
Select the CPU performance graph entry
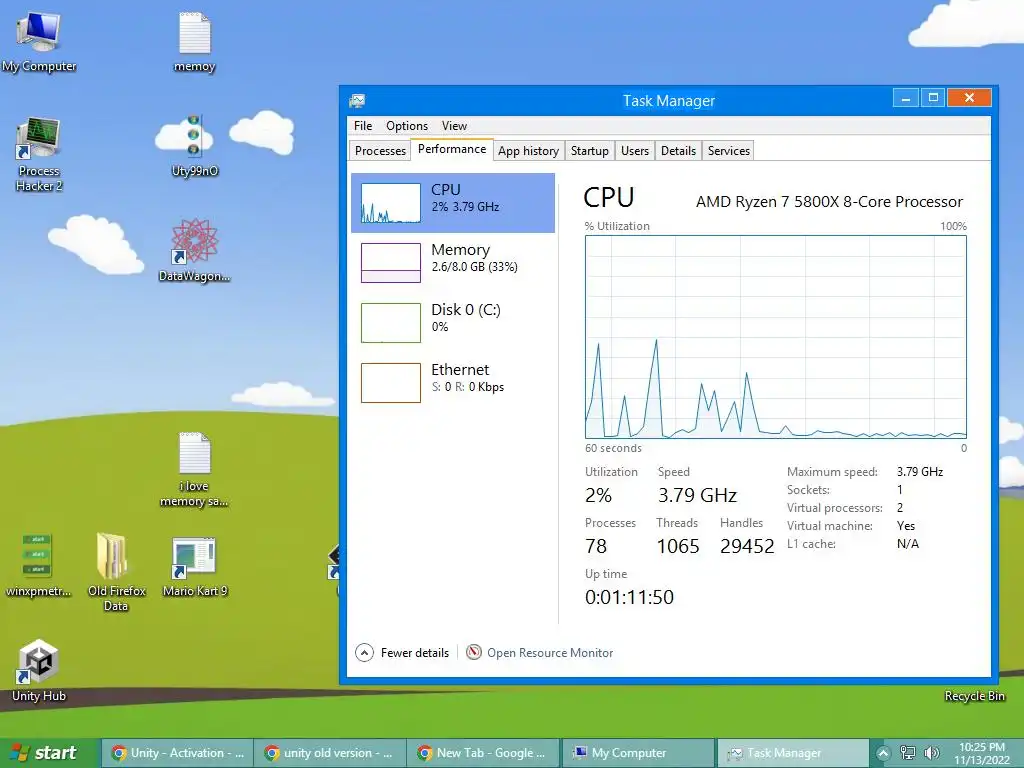click(x=453, y=203)
